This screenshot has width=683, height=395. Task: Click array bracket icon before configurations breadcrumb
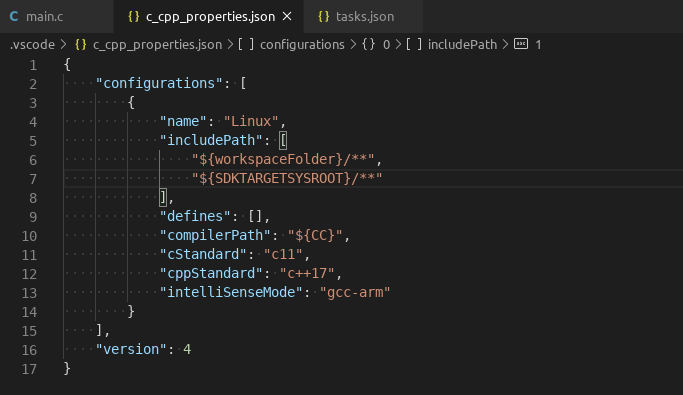[246, 44]
